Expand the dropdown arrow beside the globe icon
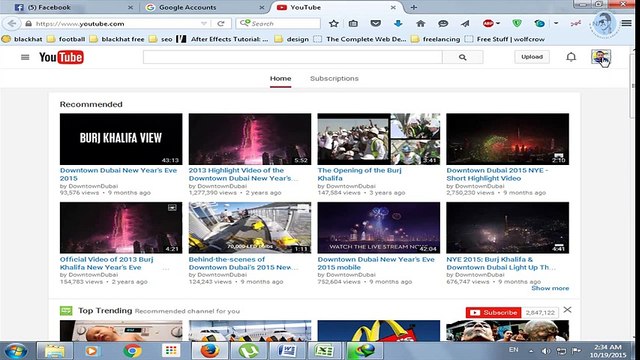The width and height of the screenshot is (640, 360). click(556, 23)
